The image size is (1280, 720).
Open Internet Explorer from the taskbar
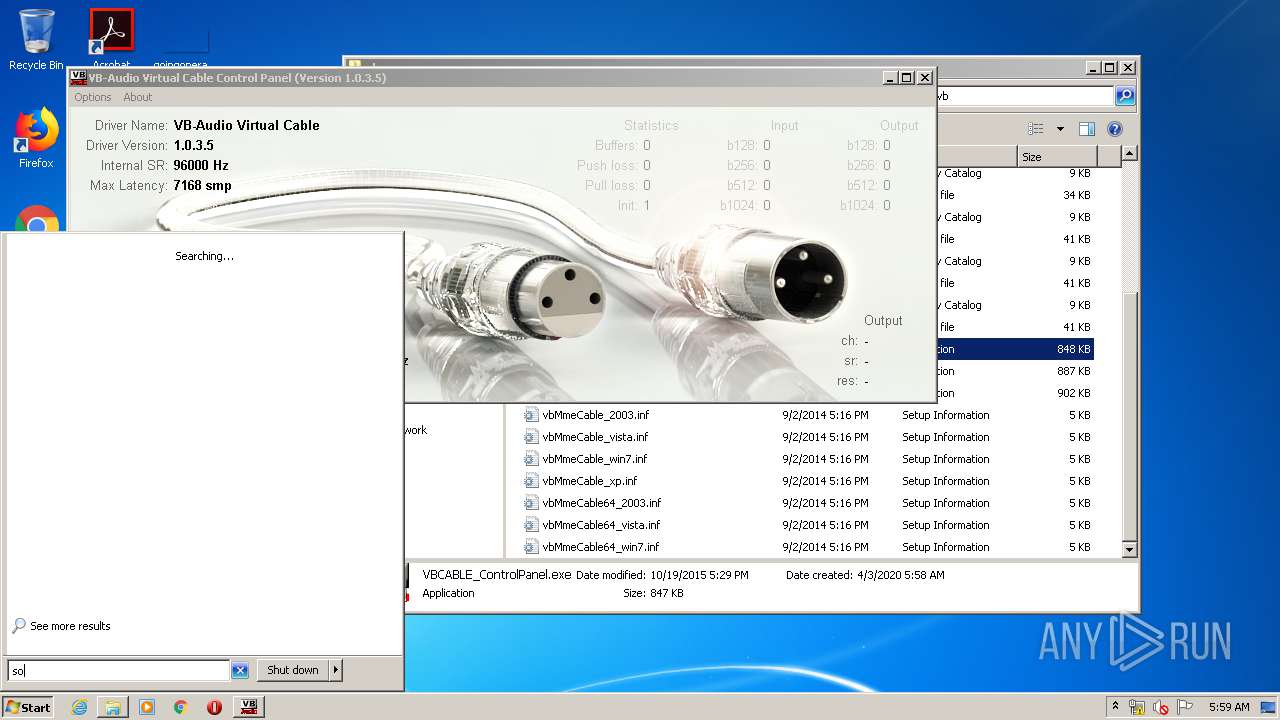point(79,707)
